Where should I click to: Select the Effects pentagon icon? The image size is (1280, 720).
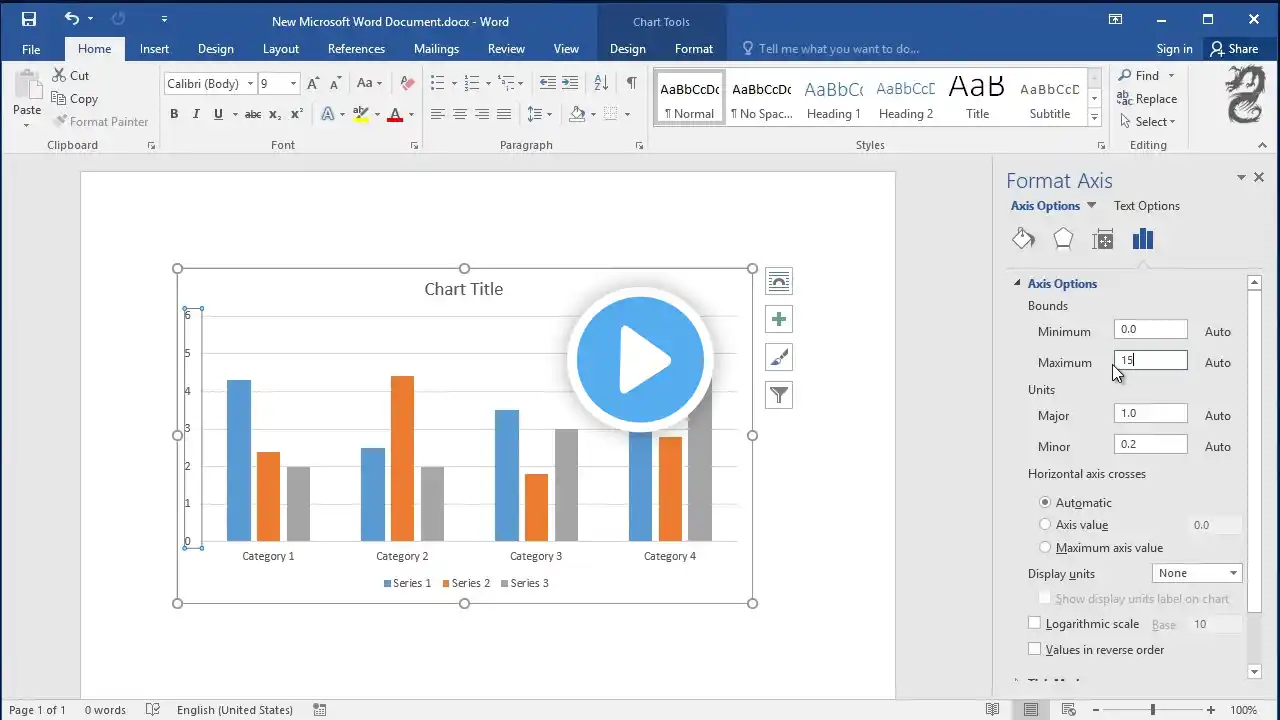click(x=1063, y=239)
